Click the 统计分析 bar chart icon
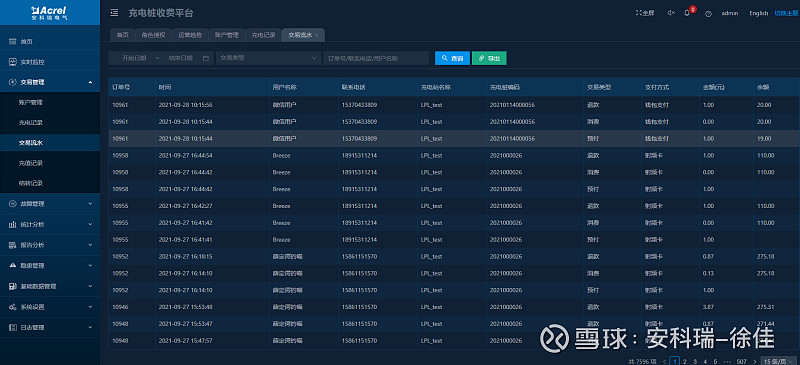800x365 pixels. 13,224
